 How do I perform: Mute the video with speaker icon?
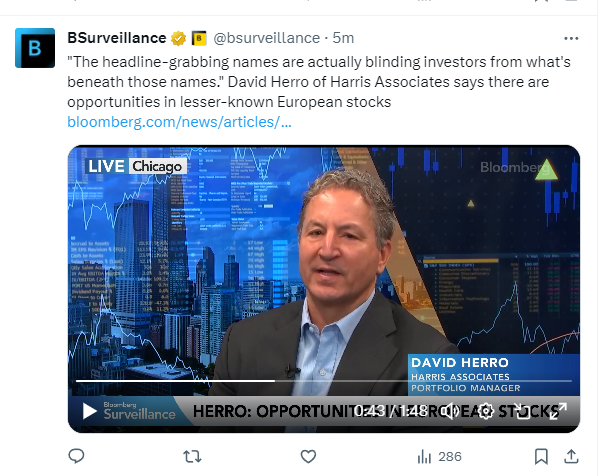pos(449,411)
